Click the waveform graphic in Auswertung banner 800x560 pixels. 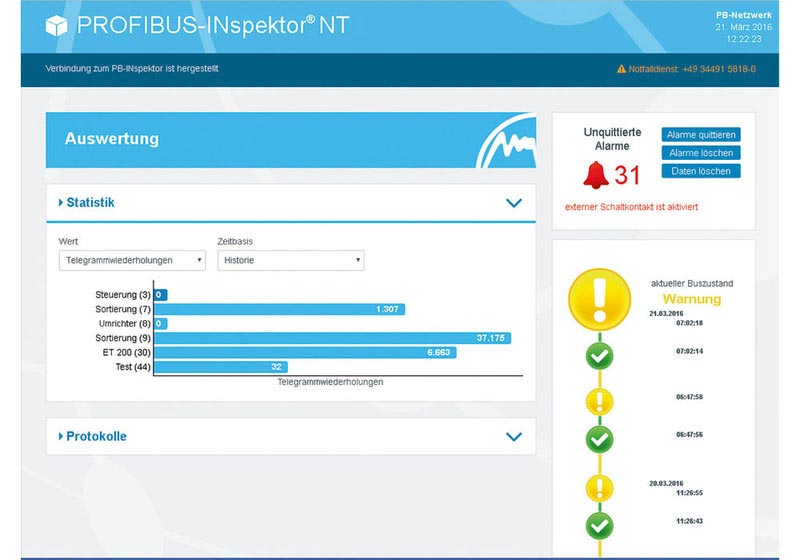tap(506, 142)
